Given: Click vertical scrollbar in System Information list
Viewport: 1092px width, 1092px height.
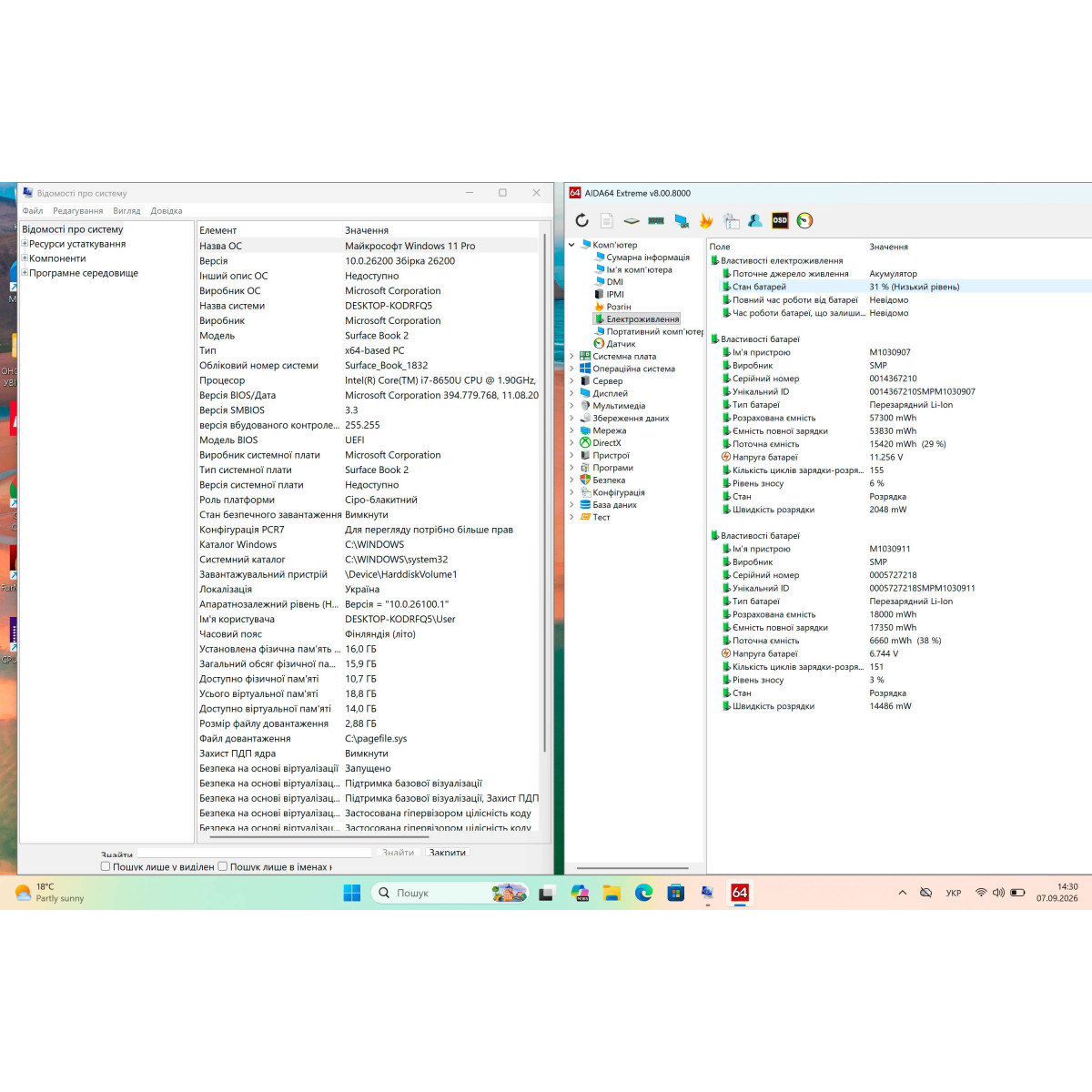Looking at the screenshot, I should 544,491.
